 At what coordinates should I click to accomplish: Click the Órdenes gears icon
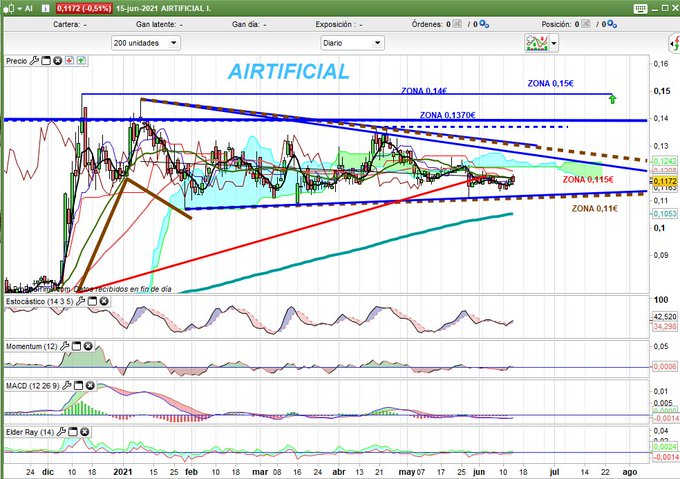[484, 24]
